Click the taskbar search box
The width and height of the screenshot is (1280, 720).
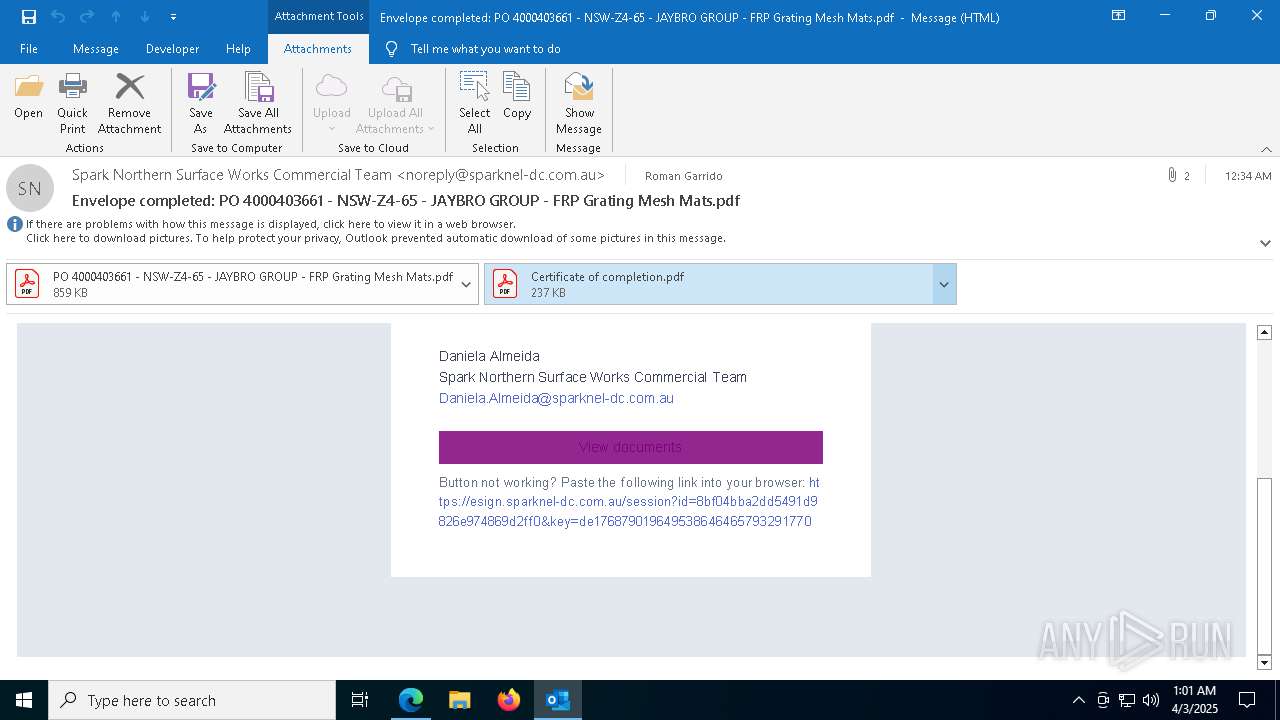pyautogui.click(x=192, y=700)
